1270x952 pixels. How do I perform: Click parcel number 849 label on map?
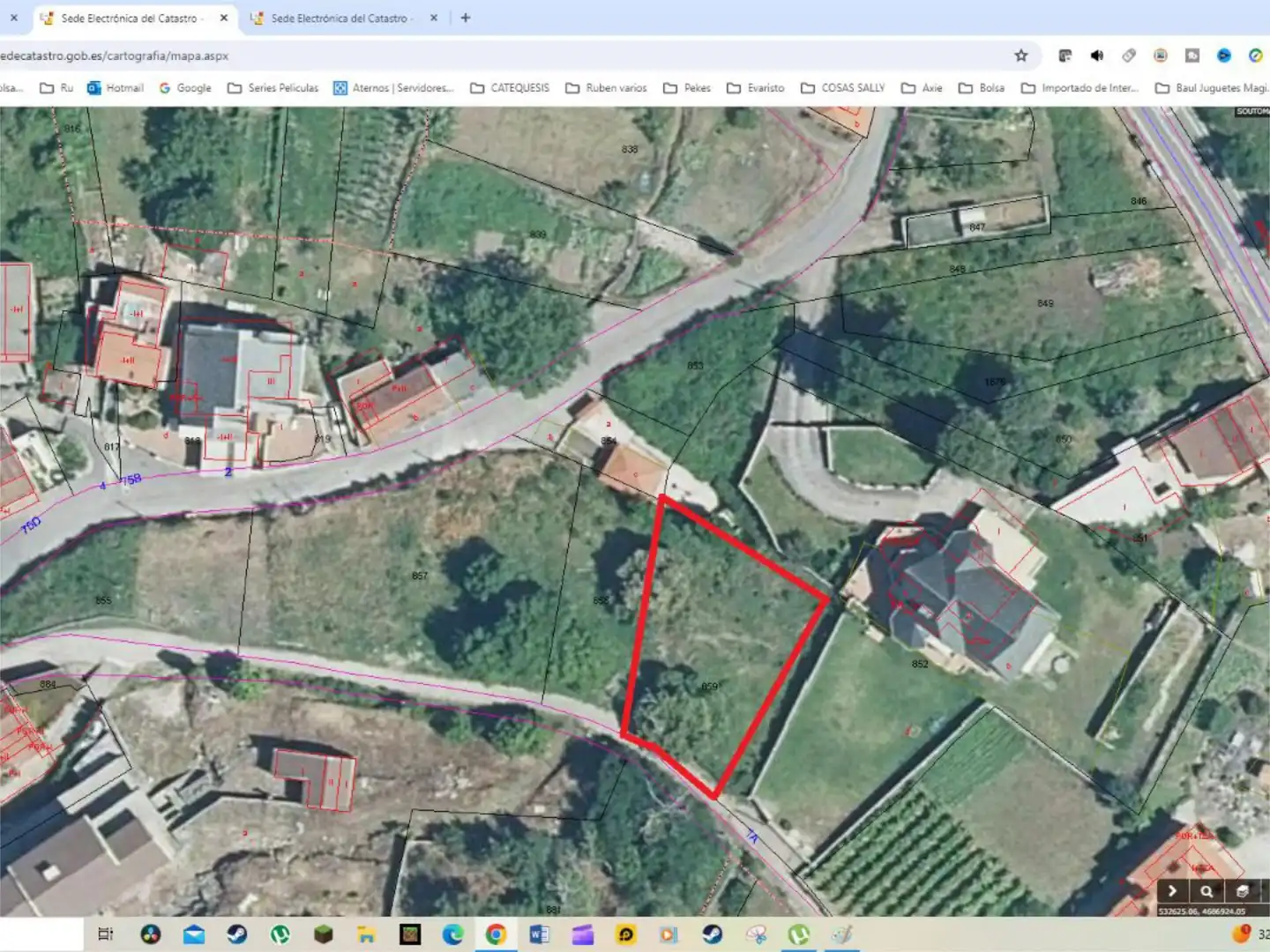[1045, 303]
